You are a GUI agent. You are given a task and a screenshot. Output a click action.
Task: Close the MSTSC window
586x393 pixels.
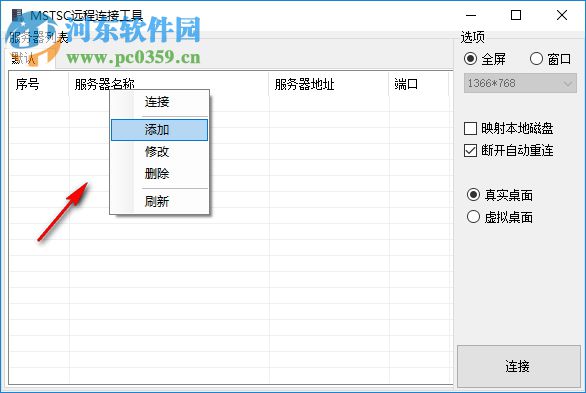[562, 15]
